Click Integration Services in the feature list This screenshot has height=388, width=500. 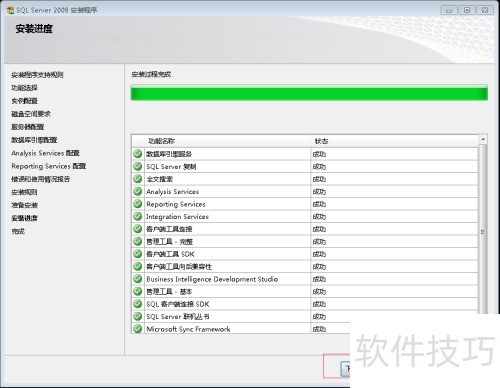coord(177,217)
